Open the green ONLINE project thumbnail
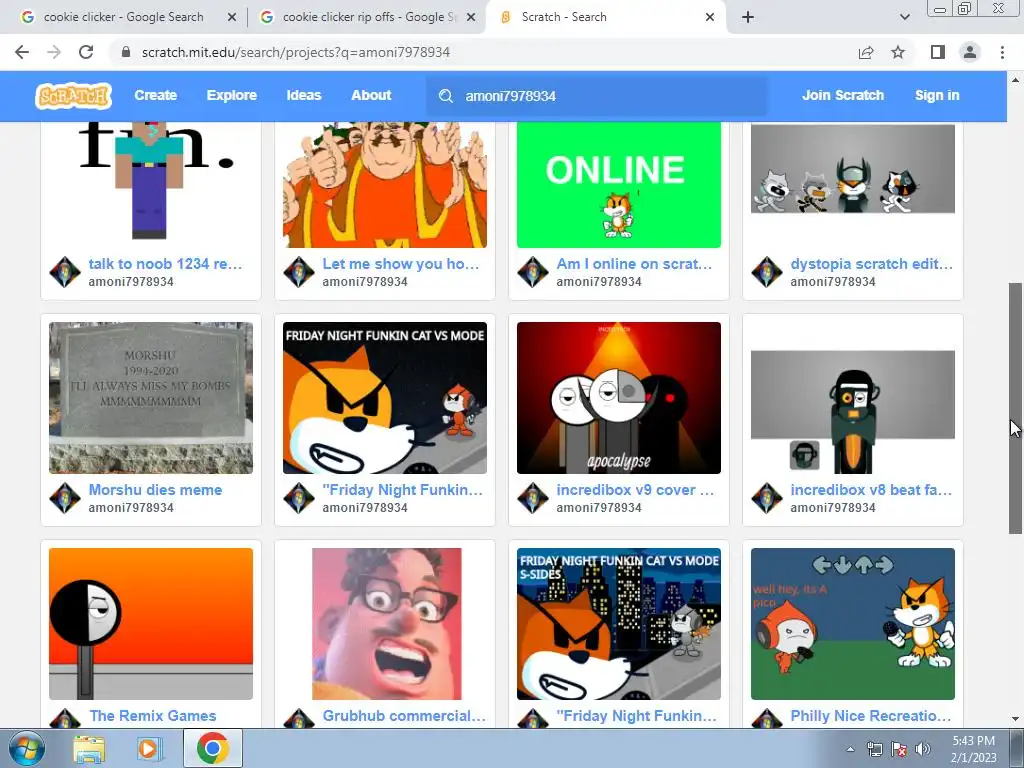1024x768 pixels. pyautogui.click(x=618, y=185)
